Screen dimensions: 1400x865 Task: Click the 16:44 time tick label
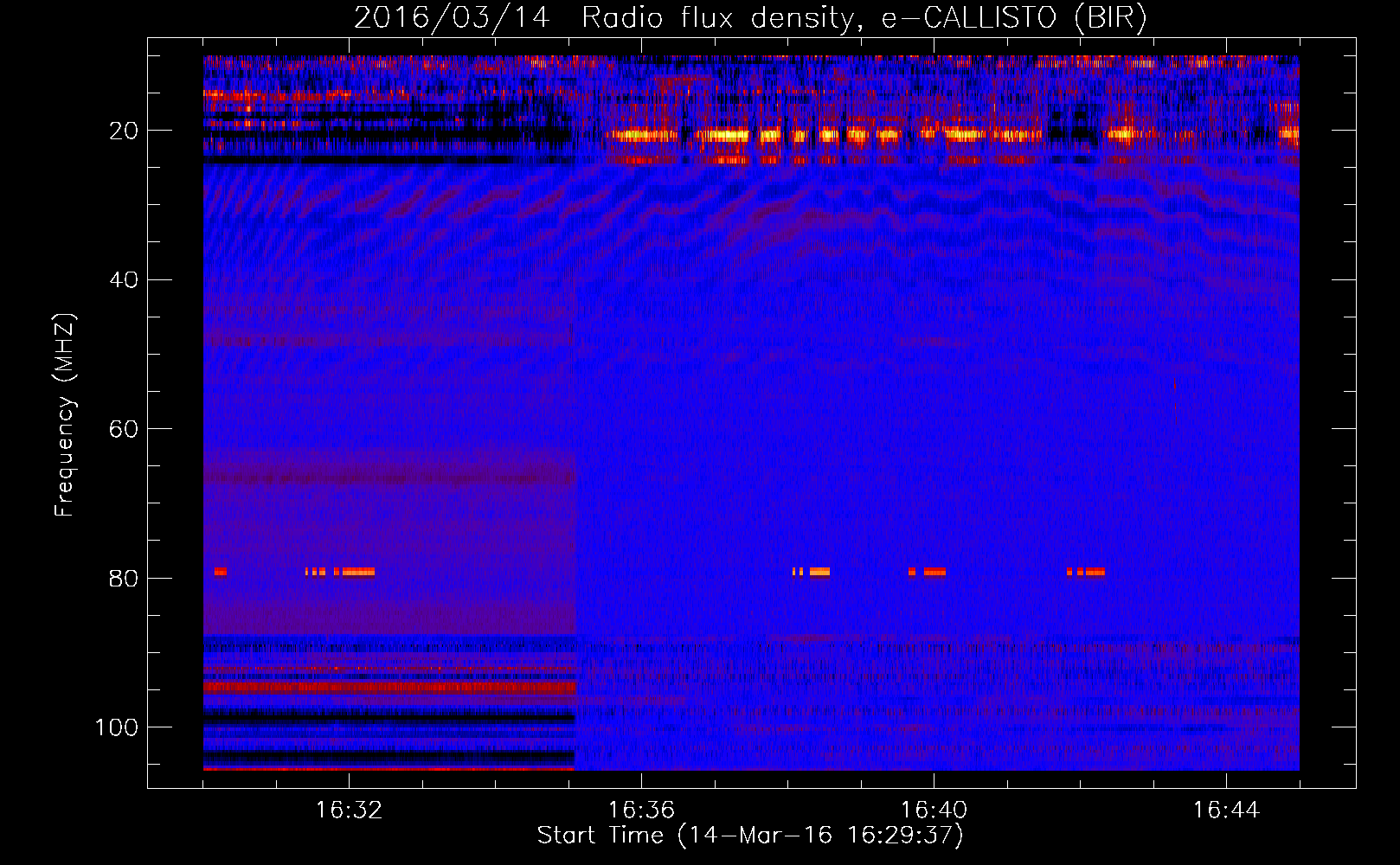point(1226,811)
